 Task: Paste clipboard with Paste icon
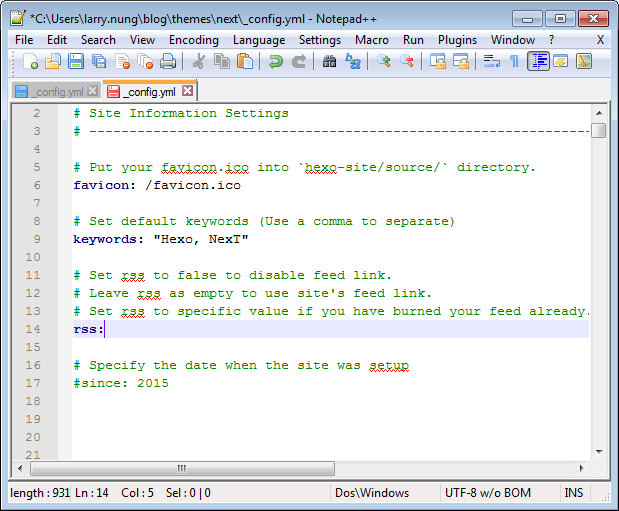245,62
